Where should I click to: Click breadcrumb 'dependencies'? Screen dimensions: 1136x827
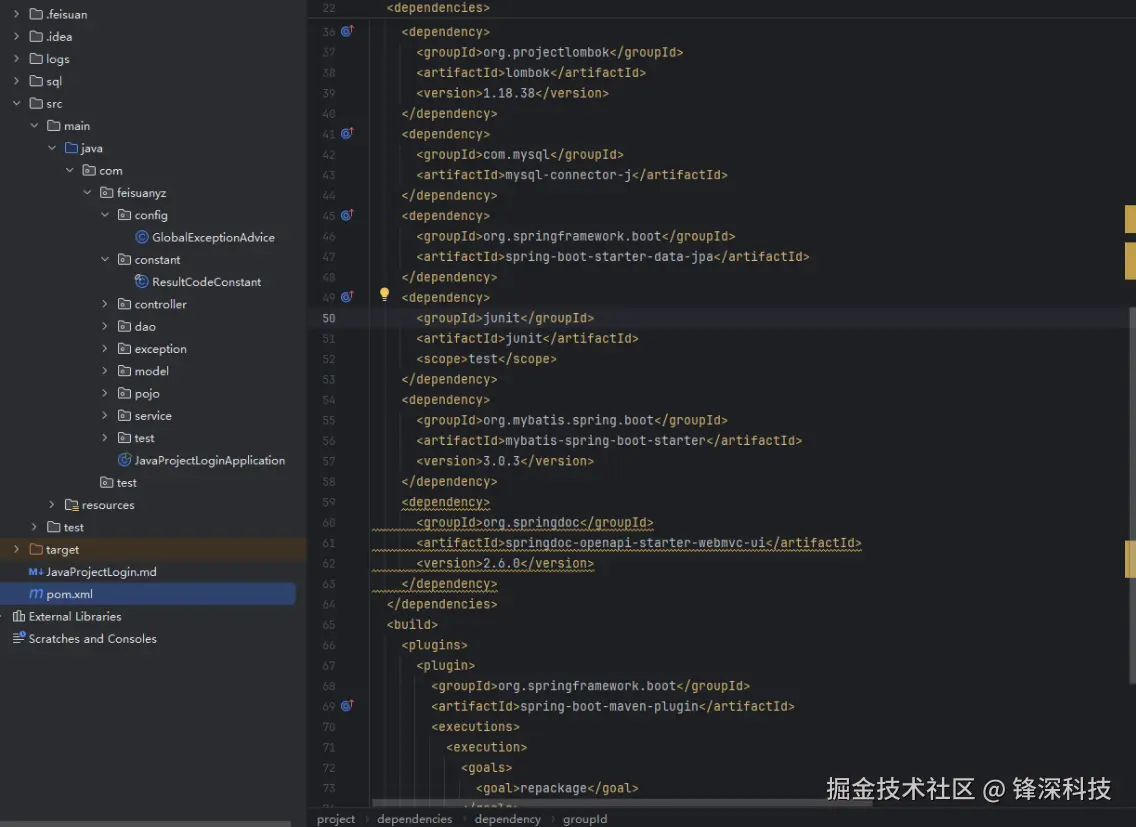414,818
